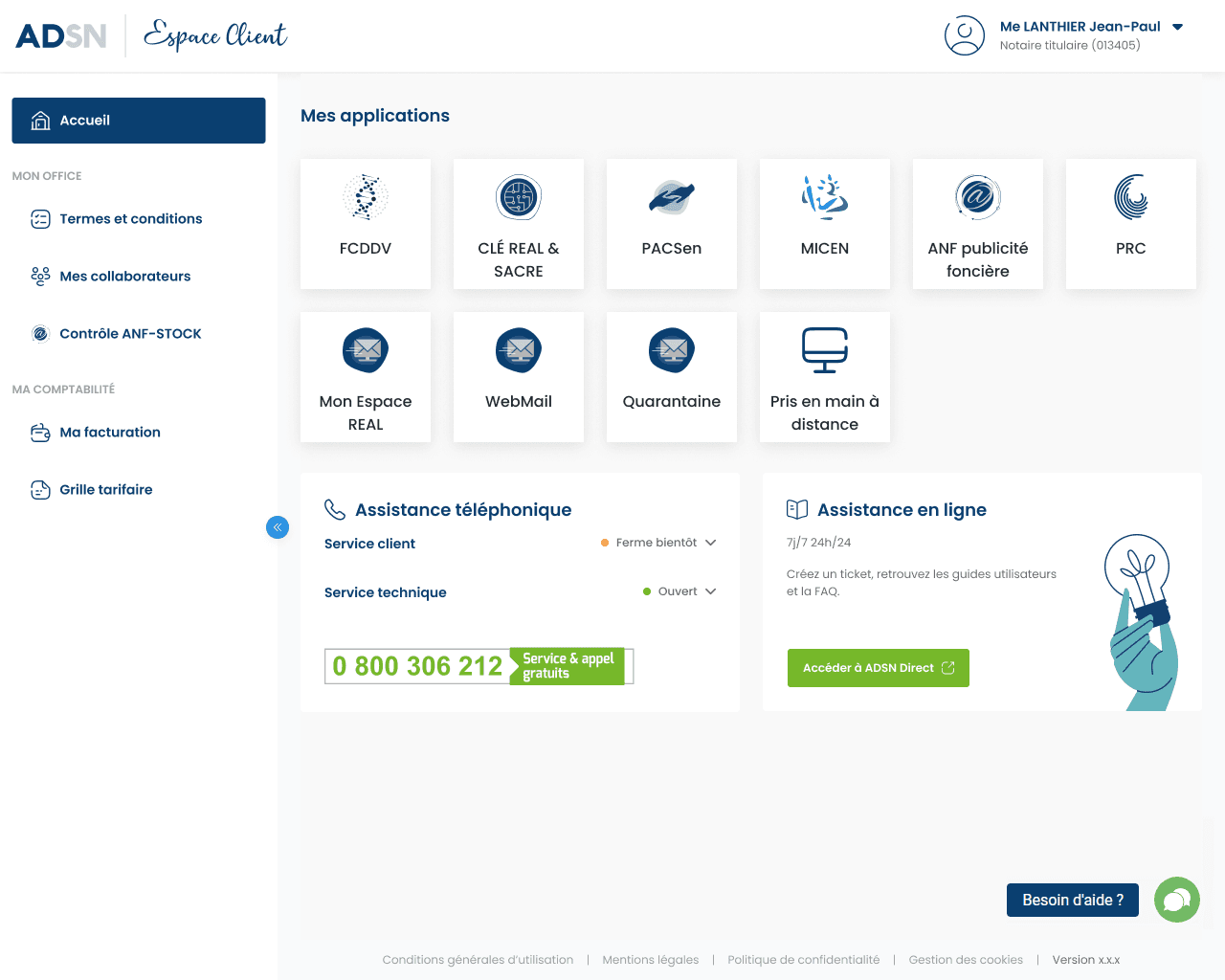Click the Service client label

click(369, 544)
